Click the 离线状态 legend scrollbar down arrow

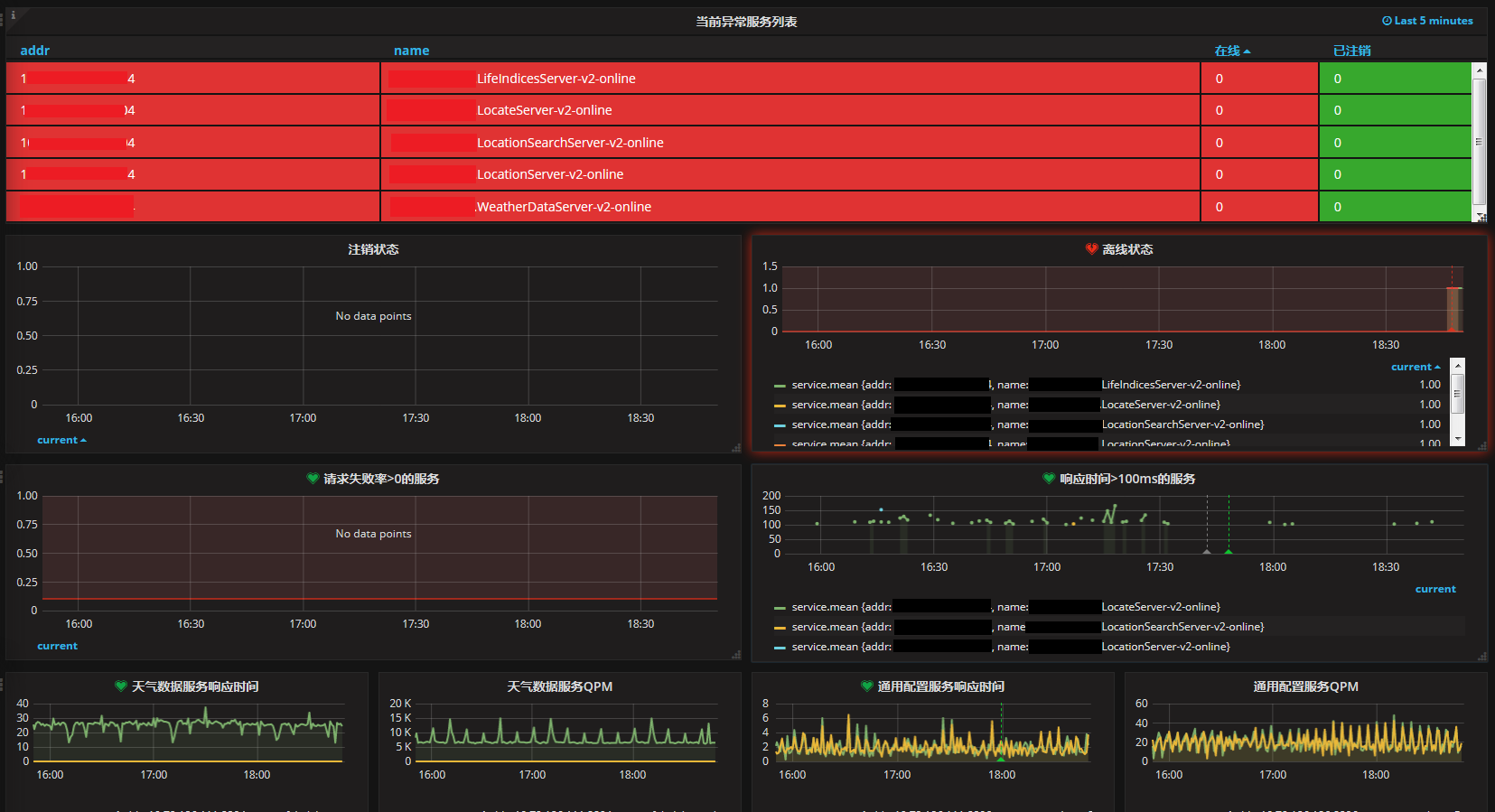(x=1457, y=439)
